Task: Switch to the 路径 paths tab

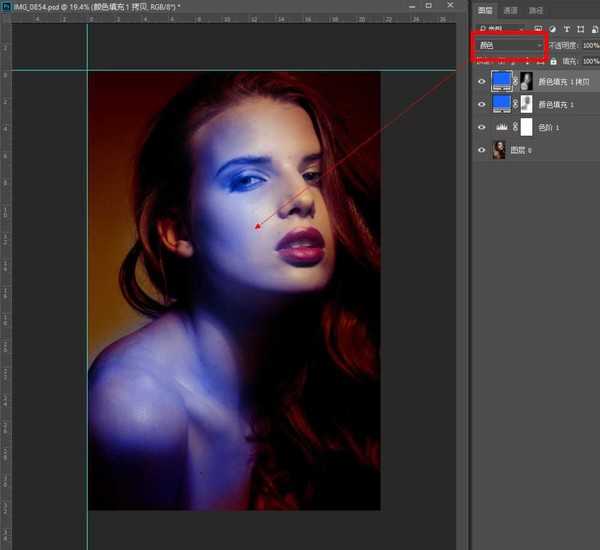Action: pyautogui.click(x=537, y=9)
